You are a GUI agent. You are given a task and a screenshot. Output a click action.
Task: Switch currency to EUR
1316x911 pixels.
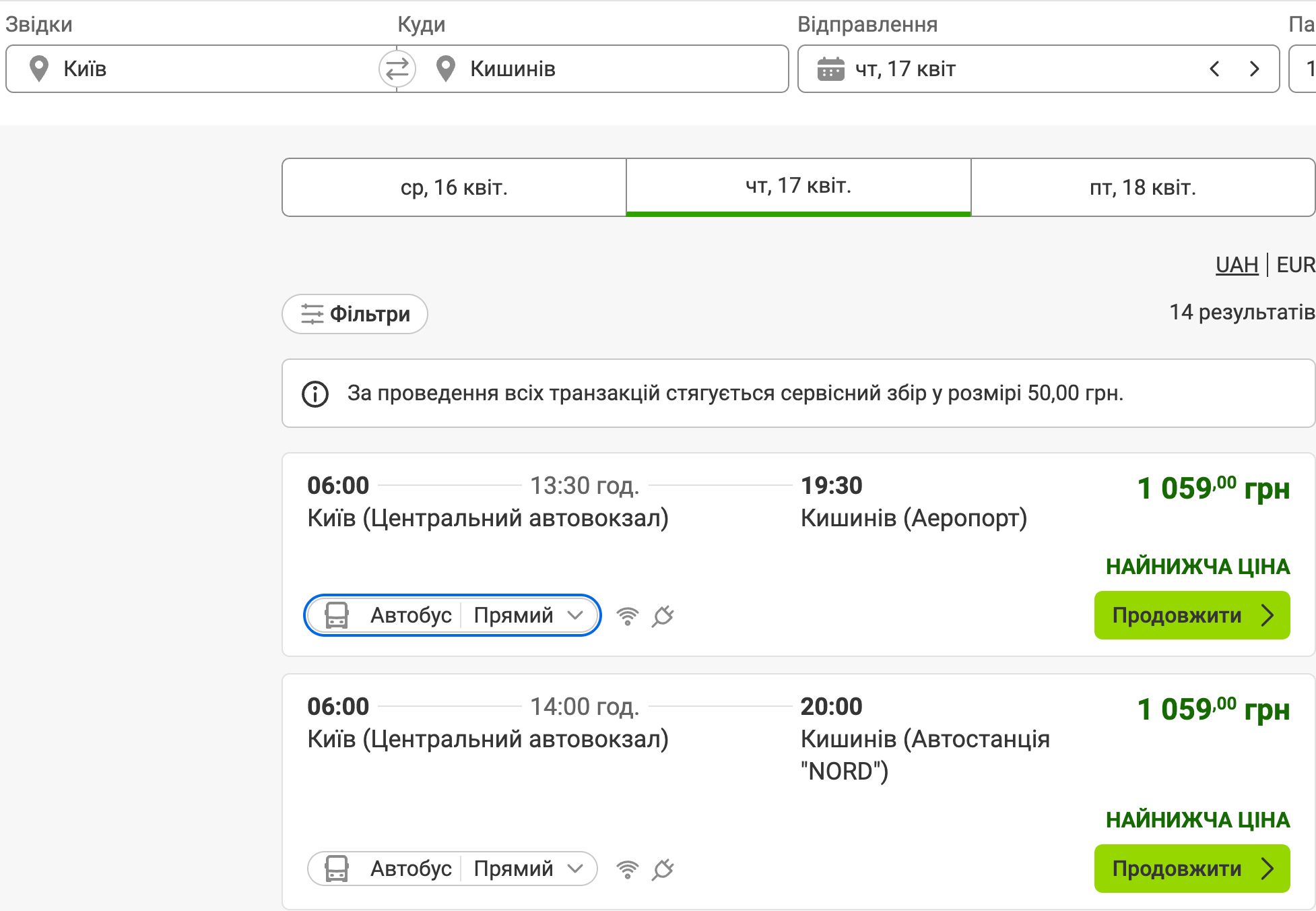(1296, 265)
